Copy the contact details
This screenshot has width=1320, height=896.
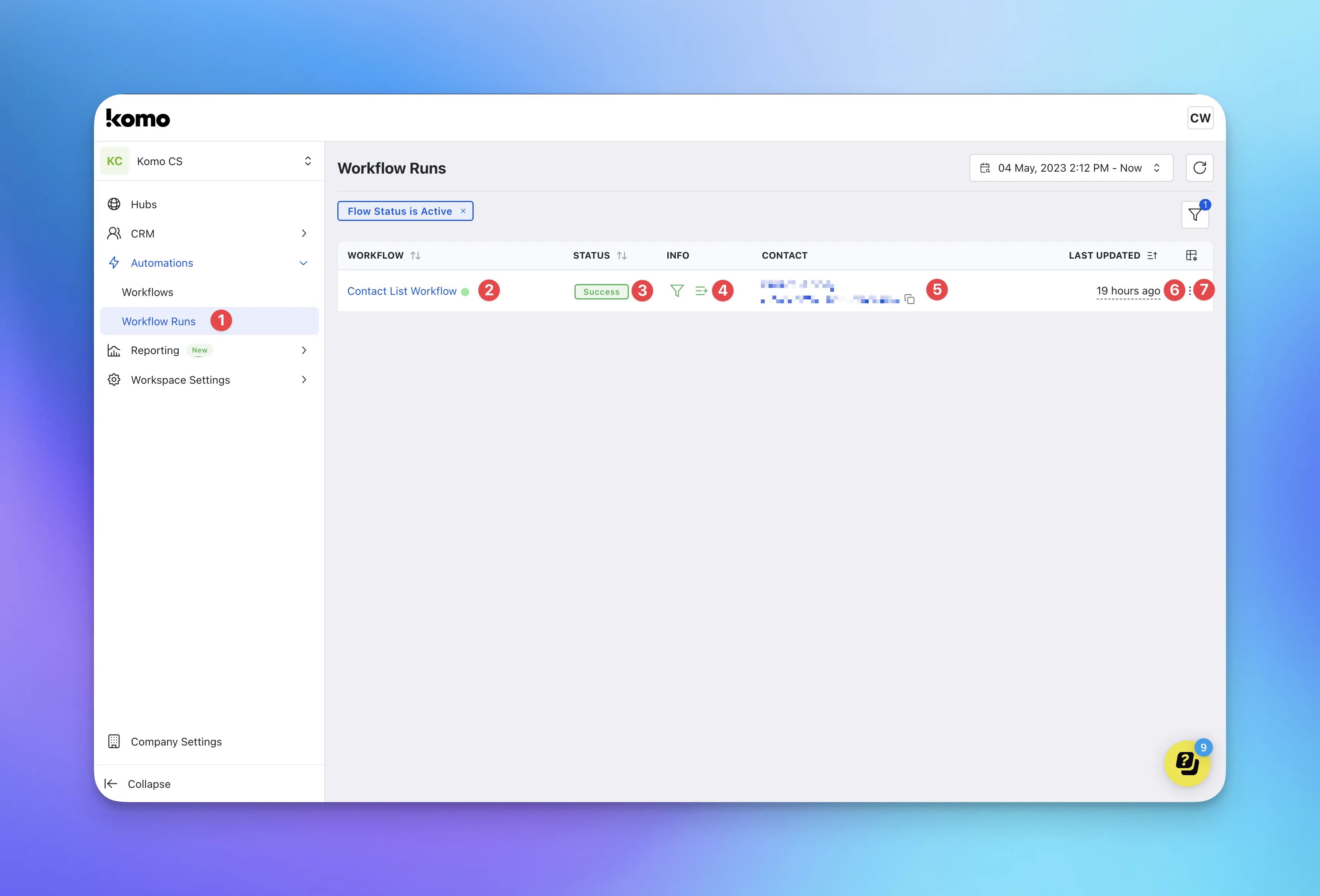pyautogui.click(x=910, y=299)
